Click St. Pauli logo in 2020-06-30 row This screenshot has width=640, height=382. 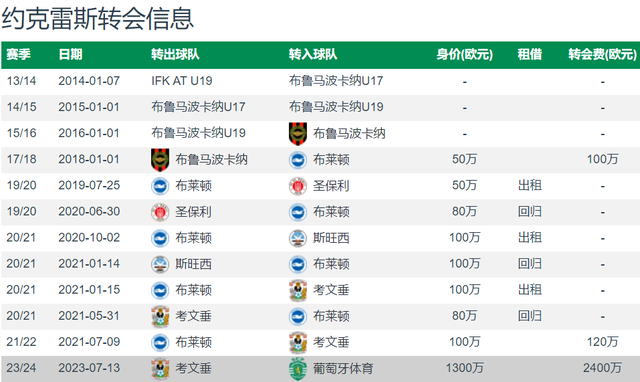160,212
